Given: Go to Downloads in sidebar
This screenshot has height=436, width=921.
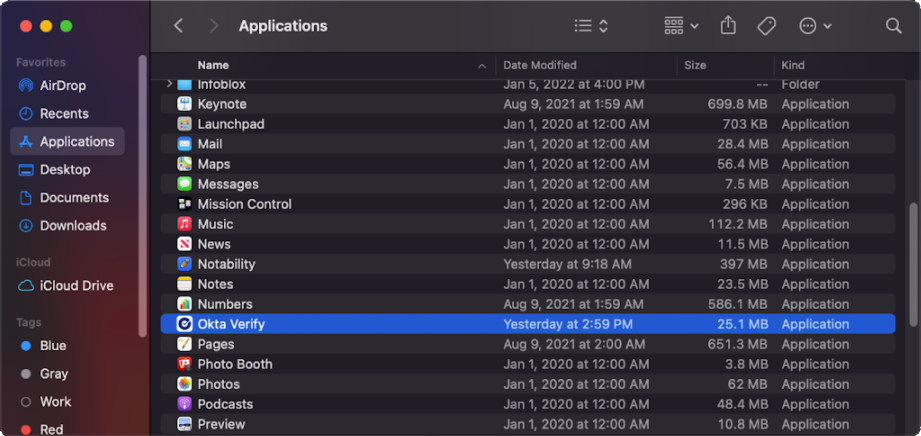Looking at the screenshot, I should tap(72, 226).
